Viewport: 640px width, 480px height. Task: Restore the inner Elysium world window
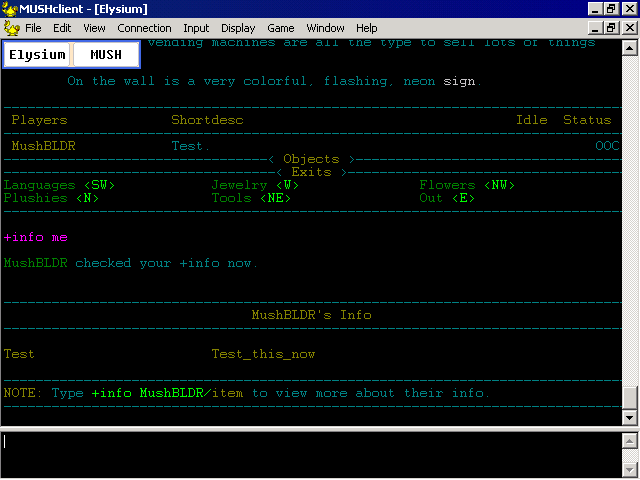[x=611, y=28]
